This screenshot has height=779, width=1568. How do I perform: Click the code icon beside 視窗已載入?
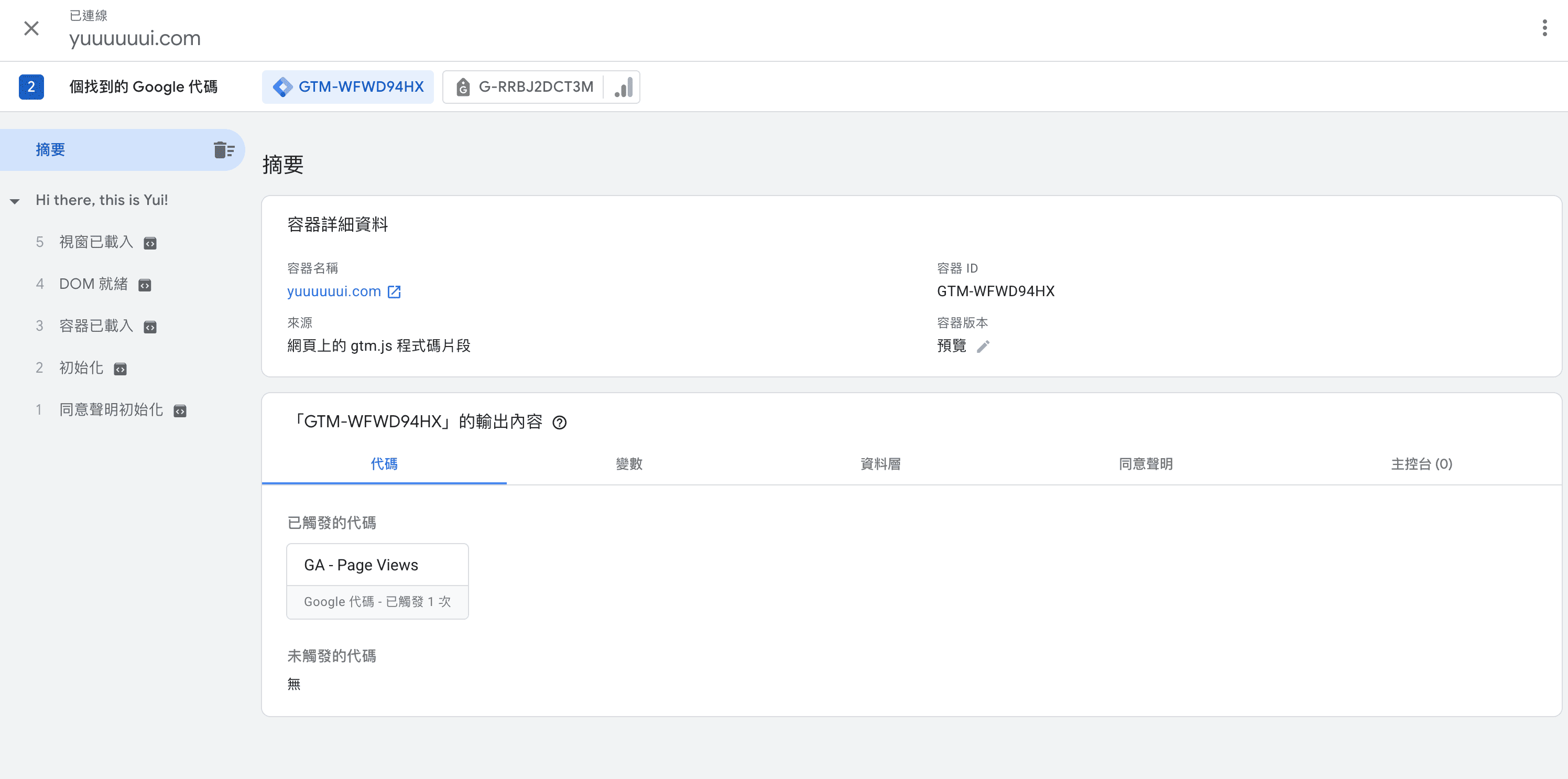pos(150,243)
